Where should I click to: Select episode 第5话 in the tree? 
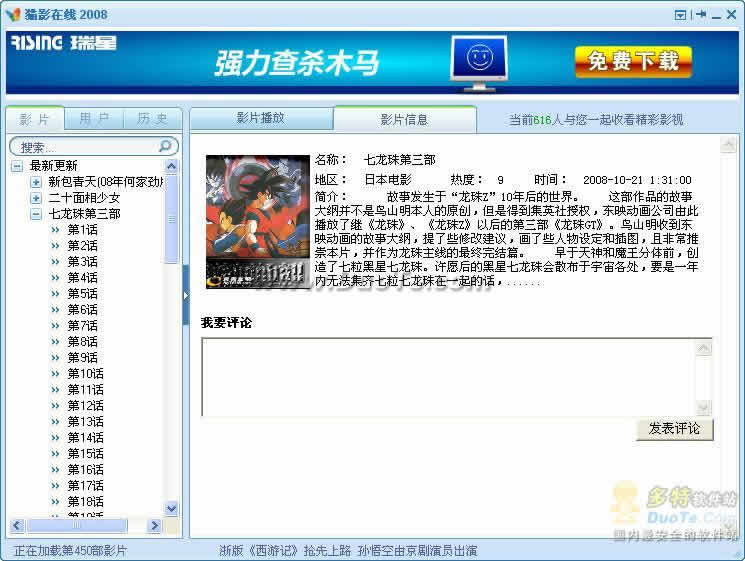(x=82, y=294)
